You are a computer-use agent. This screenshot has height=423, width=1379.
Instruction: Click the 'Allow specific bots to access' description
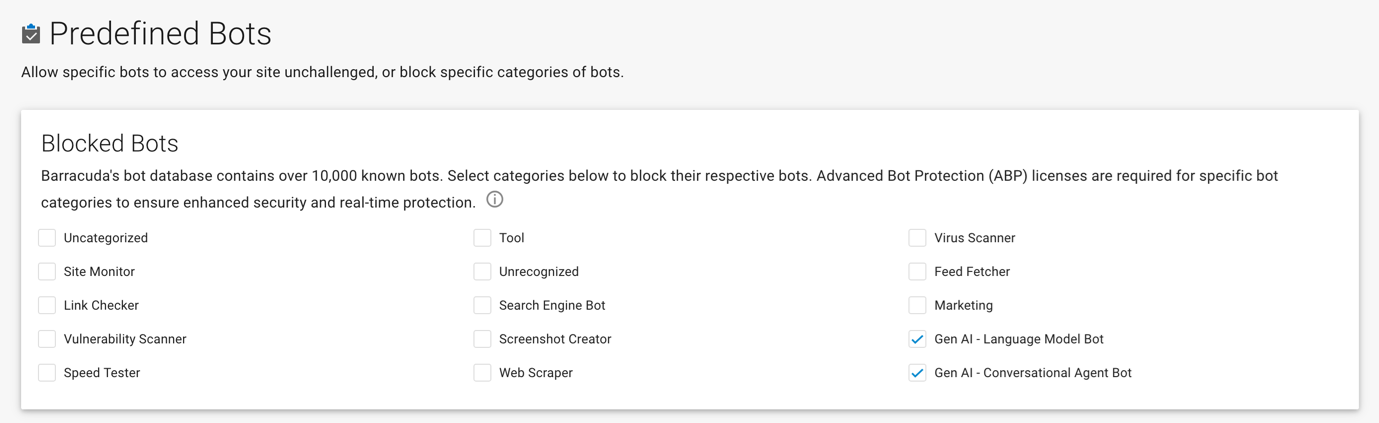tap(322, 72)
